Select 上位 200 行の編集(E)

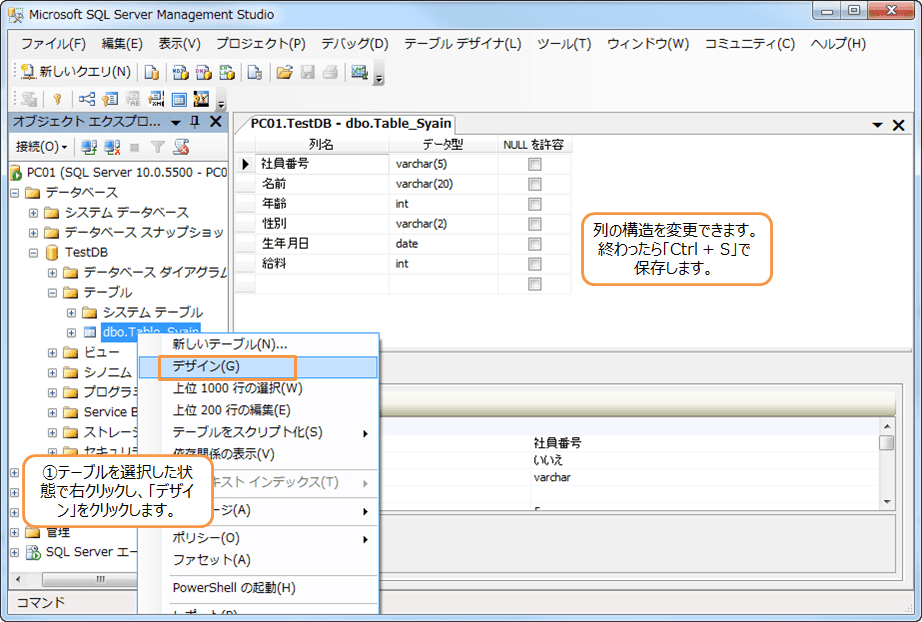[x=259, y=410]
